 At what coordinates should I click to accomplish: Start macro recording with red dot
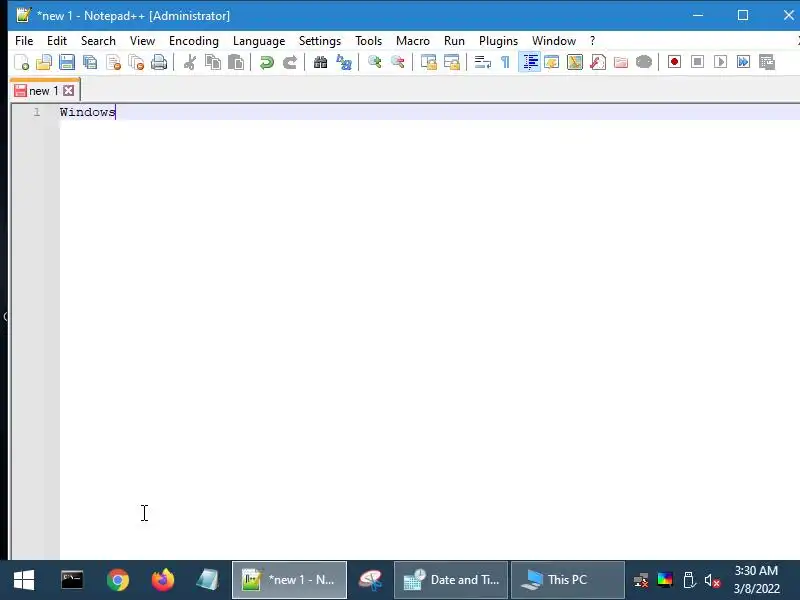[674, 62]
